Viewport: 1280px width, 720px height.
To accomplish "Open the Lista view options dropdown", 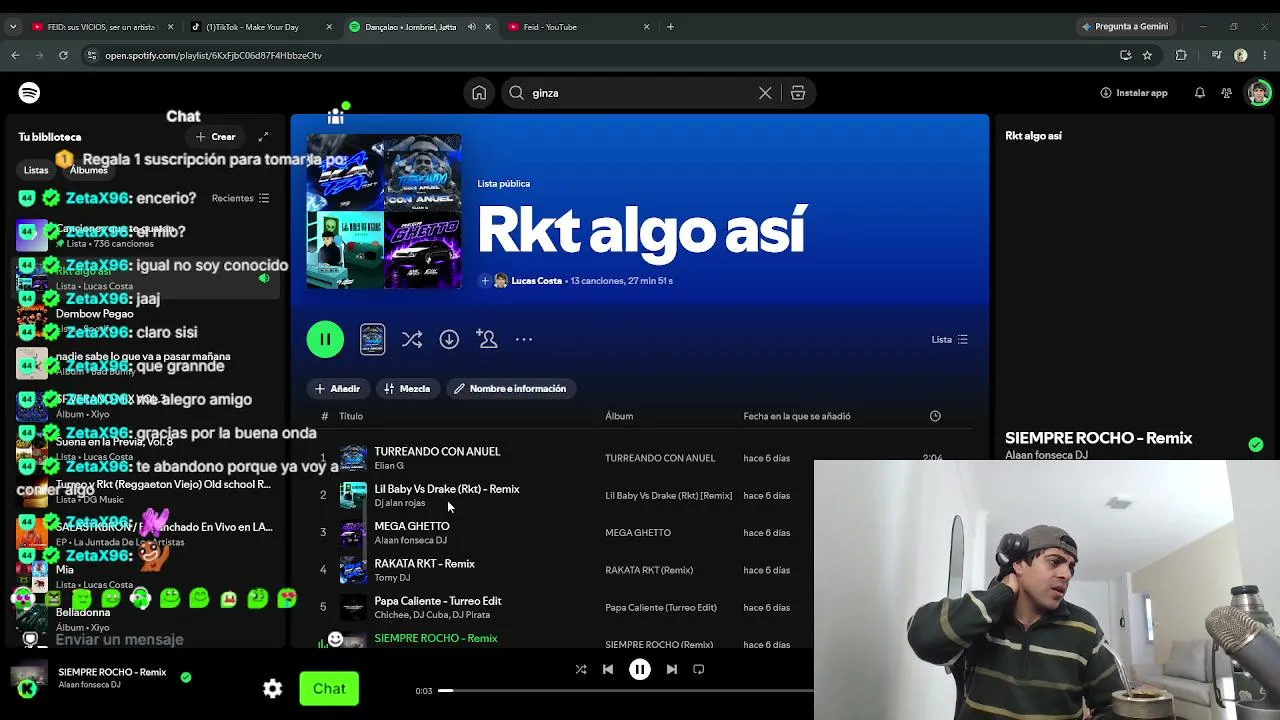I will (x=950, y=340).
